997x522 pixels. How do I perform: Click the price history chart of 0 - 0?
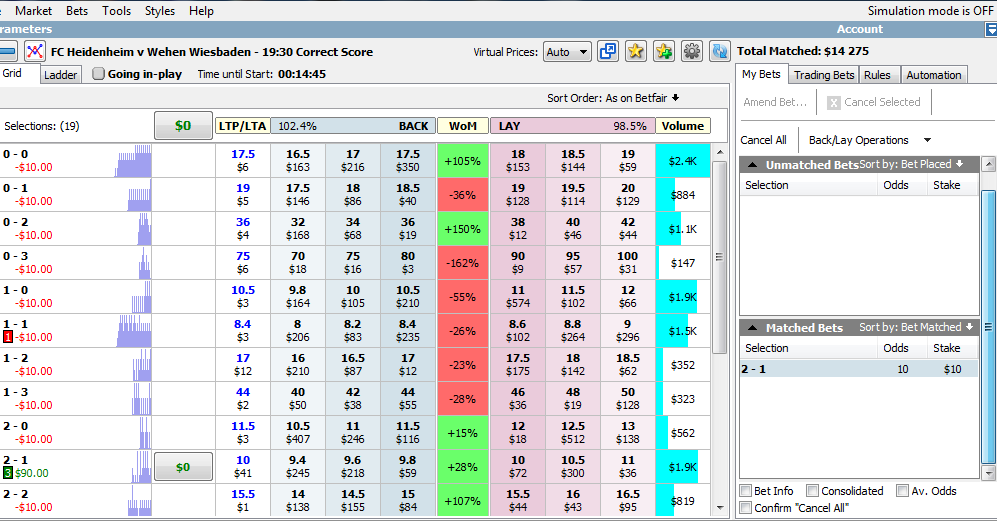coord(133,161)
